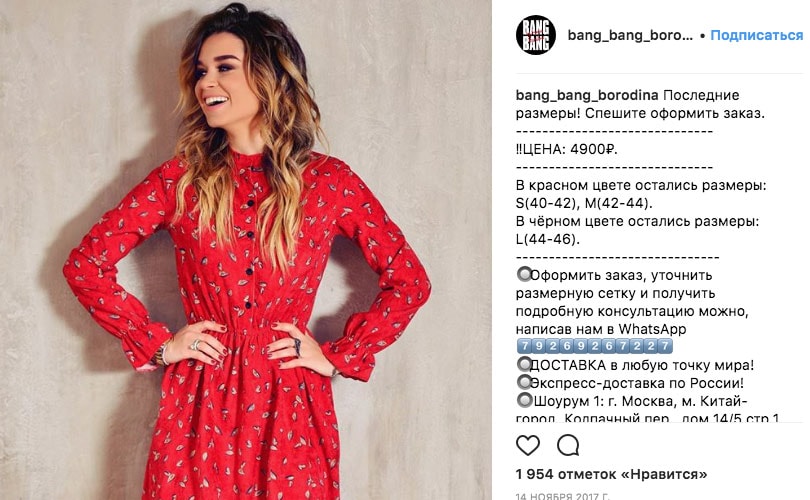Click round bullet emoji before 'Шоурум 1'
Screen dimensions: 810x500
pyautogui.click(x=524, y=400)
